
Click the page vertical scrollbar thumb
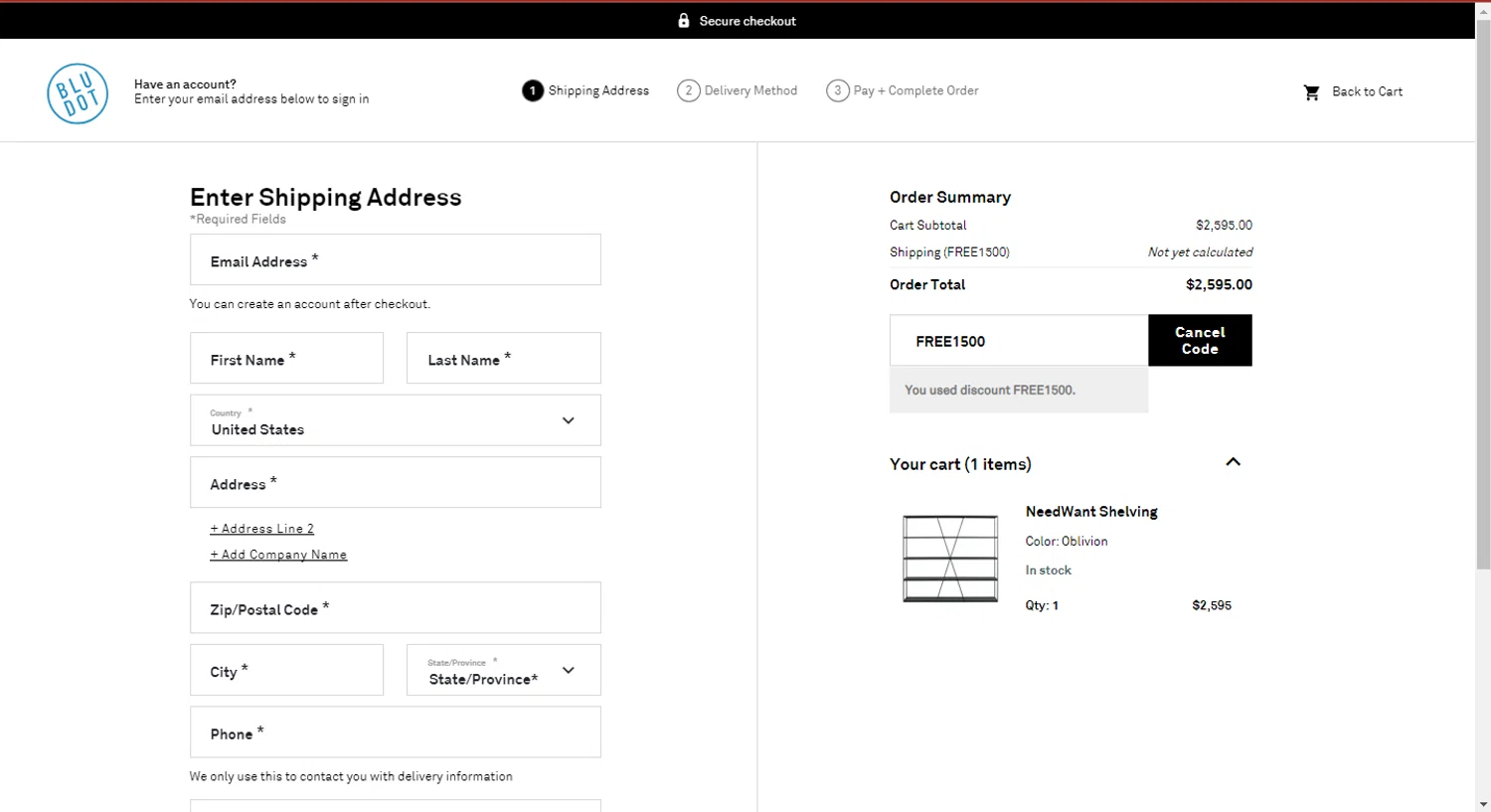[x=1483, y=294]
